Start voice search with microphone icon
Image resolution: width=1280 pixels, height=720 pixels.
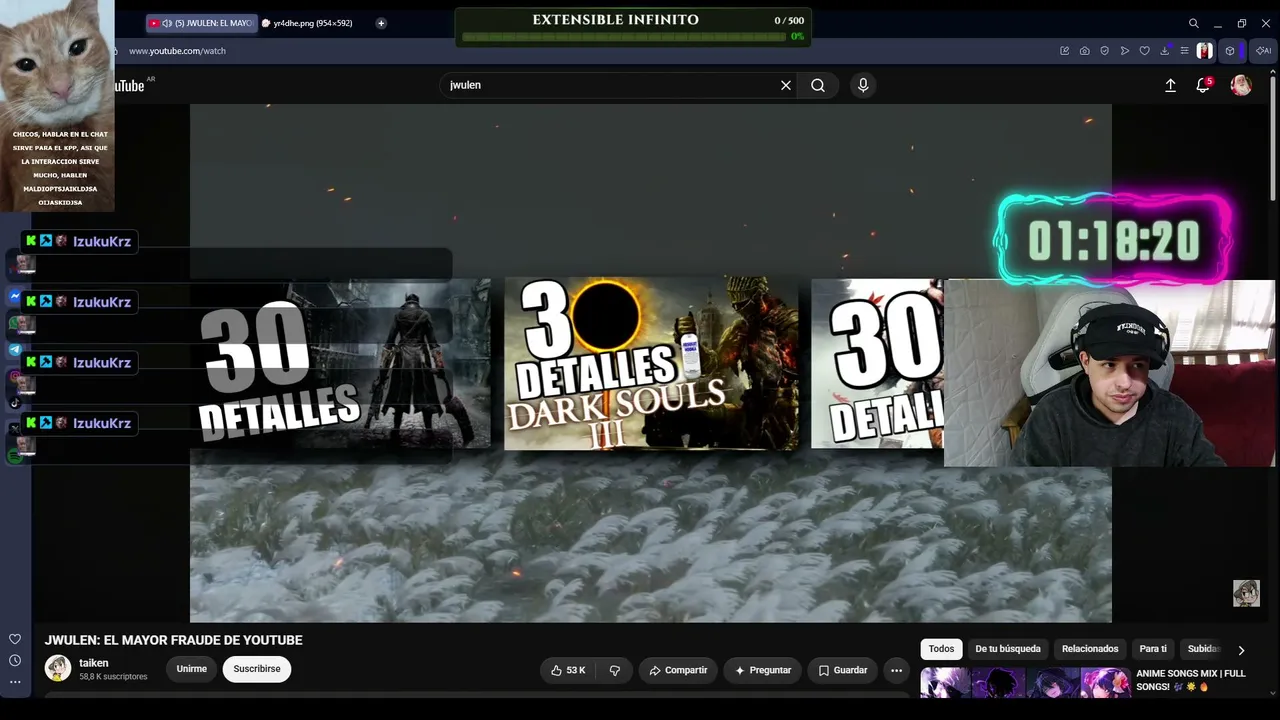[x=863, y=86]
